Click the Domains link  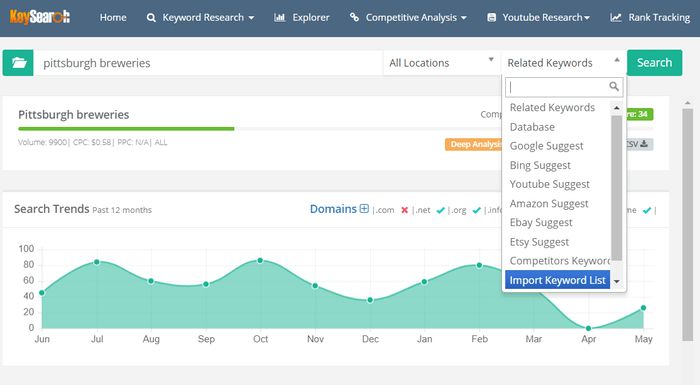[x=333, y=209]
